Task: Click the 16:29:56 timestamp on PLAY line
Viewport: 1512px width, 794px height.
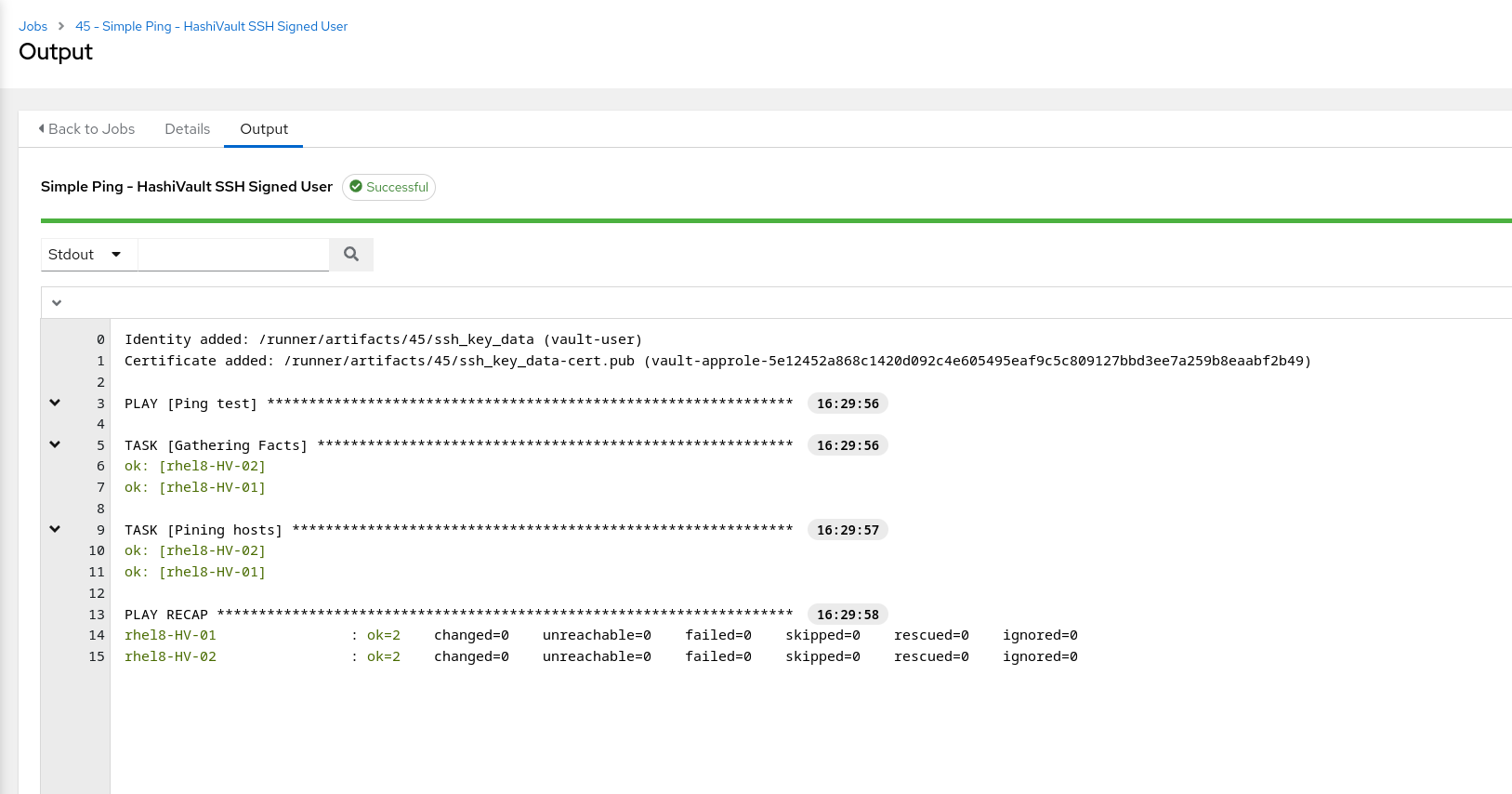Action: pos(848,404)
